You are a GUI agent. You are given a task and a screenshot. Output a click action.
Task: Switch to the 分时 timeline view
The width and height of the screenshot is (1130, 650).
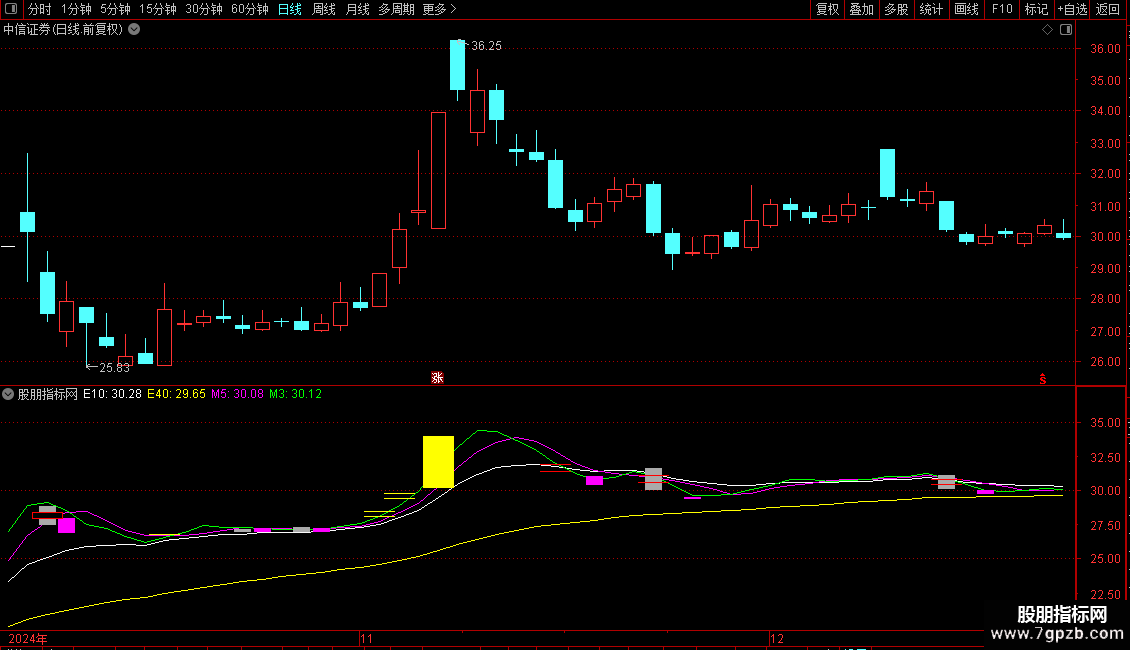point(40,9)
